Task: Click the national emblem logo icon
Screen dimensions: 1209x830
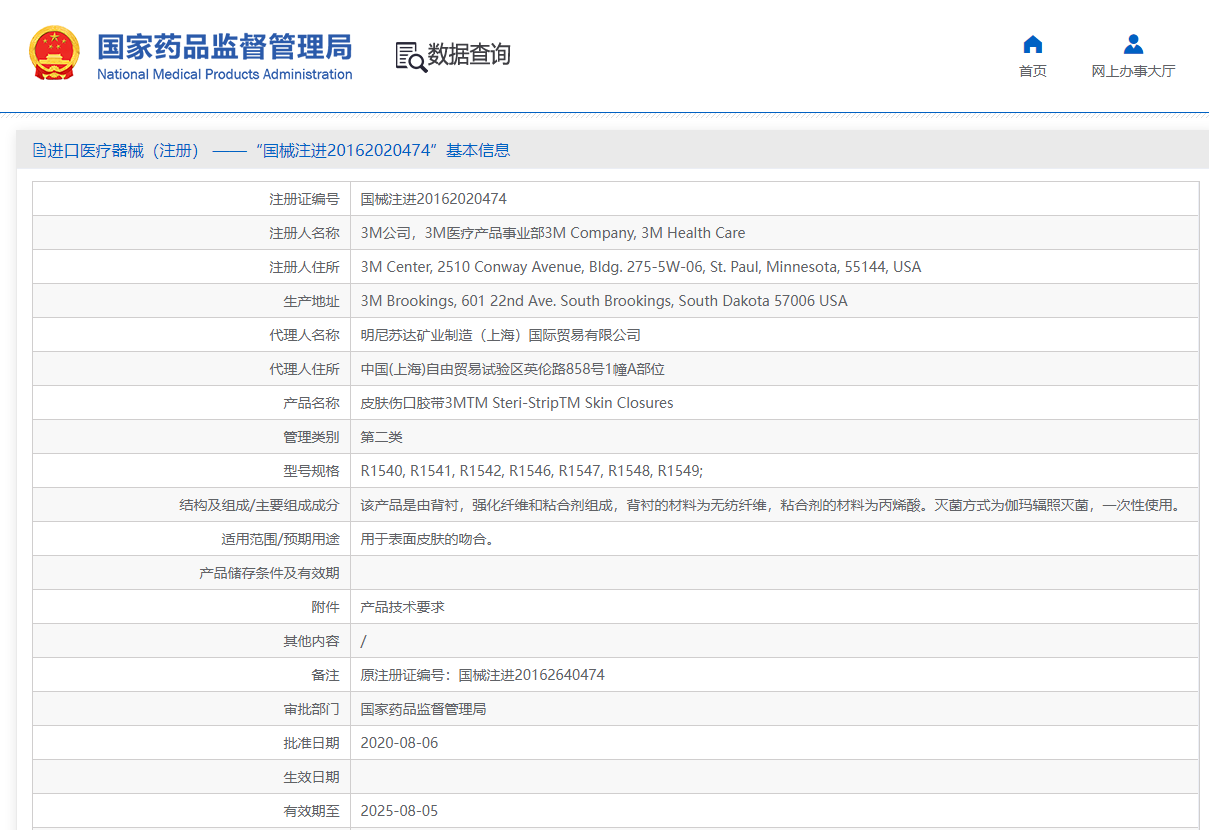Action: pyautogui.click(x=54, y=54)
